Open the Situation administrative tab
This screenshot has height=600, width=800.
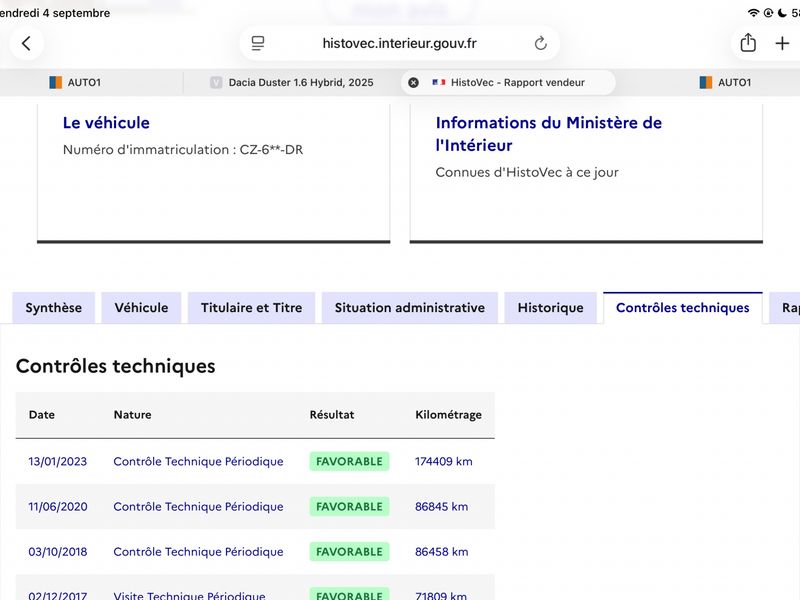[x=410, y=308]
